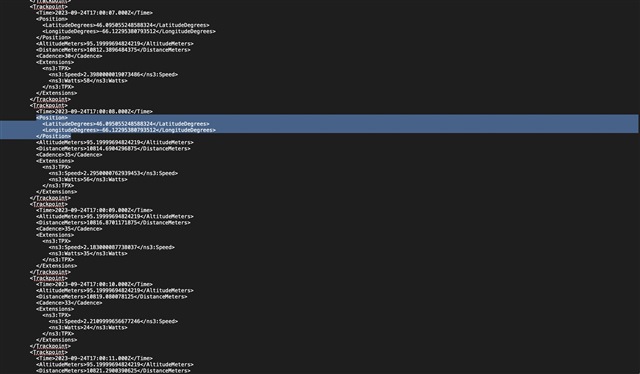Click the Cadence line with value 33

[69, 303]
